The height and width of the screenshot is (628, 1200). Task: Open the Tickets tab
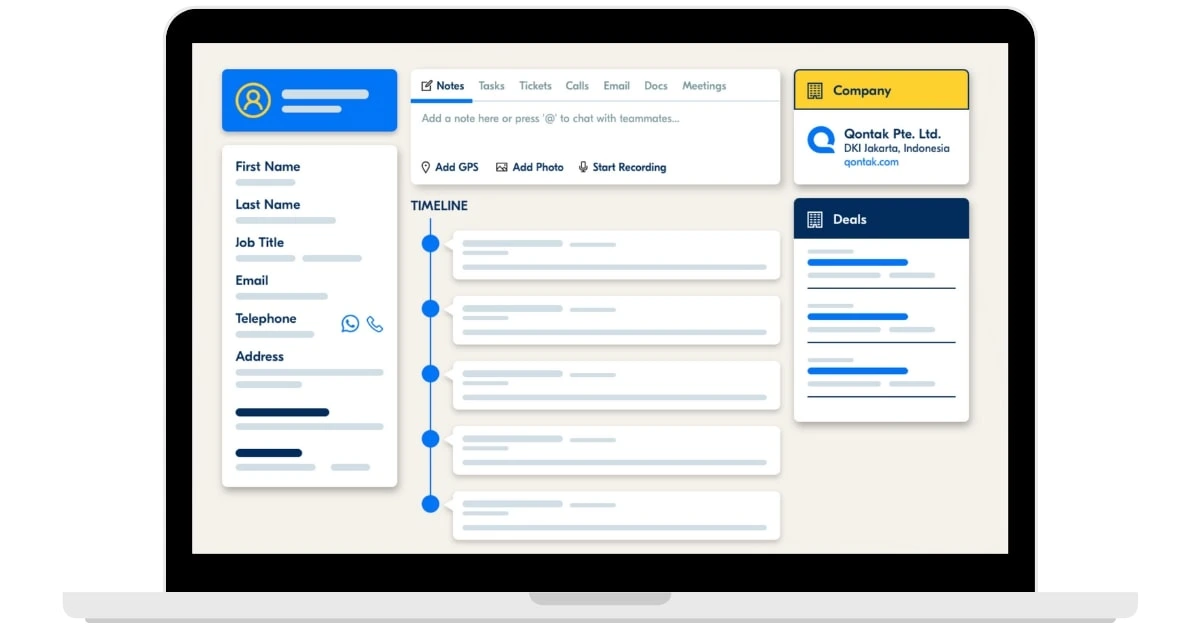pyautogui.click(x=535, y=86)
